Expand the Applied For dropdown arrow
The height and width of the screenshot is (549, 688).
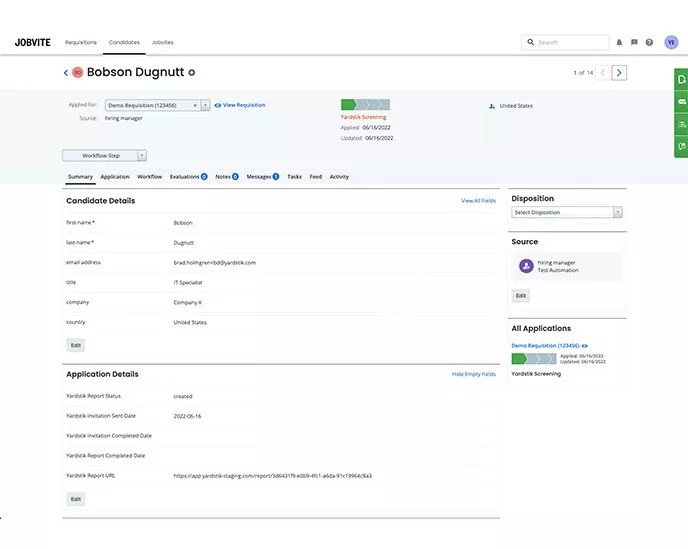pos(205,105)
